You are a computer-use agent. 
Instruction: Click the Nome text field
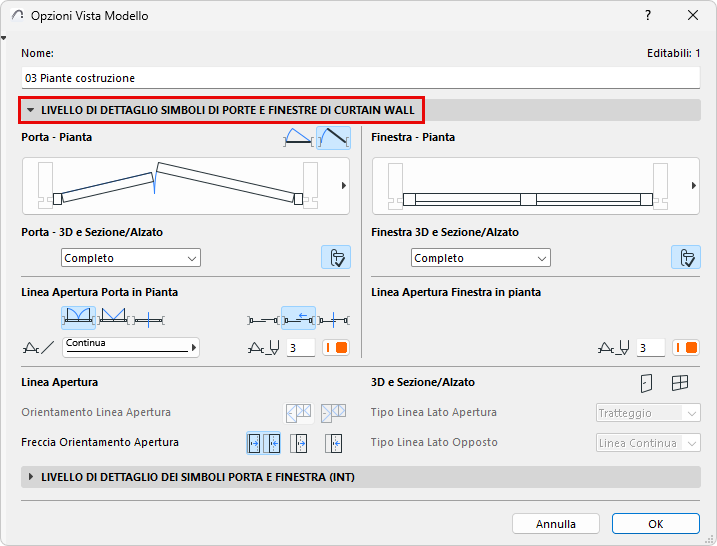360,78
